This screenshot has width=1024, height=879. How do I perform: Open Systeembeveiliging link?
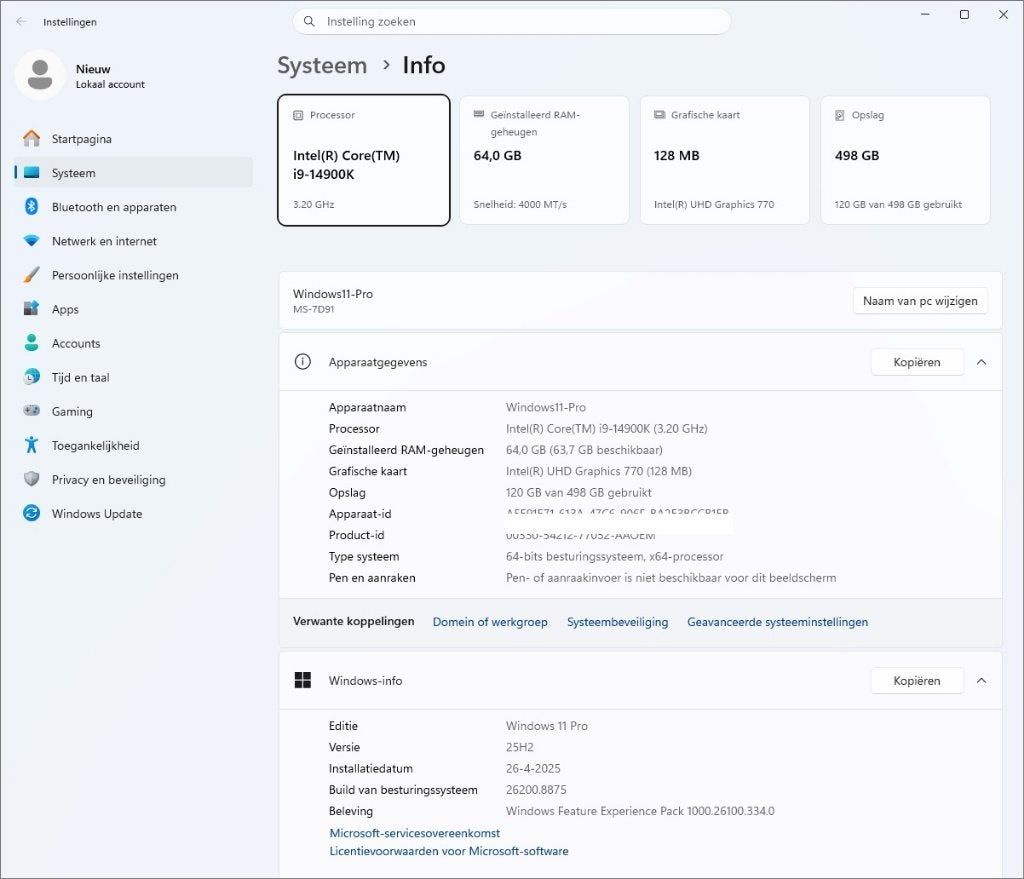pos(617,622)
